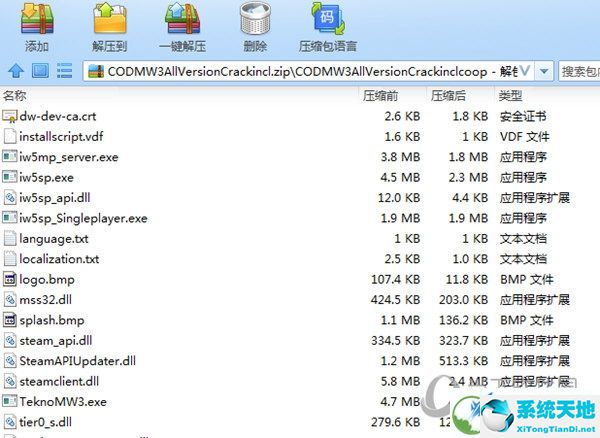
Task: Select the steam_api.dll icon
Action: click(x=10, y=340)
